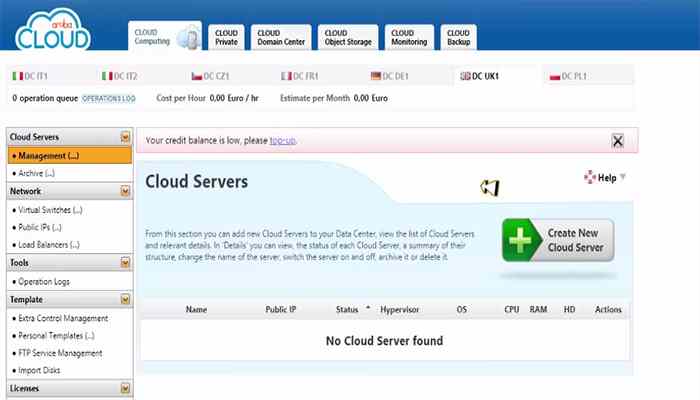This screenshot has height=400, width=700.
Task: Open Archive in the sidebar
Action: pos(36,173)
